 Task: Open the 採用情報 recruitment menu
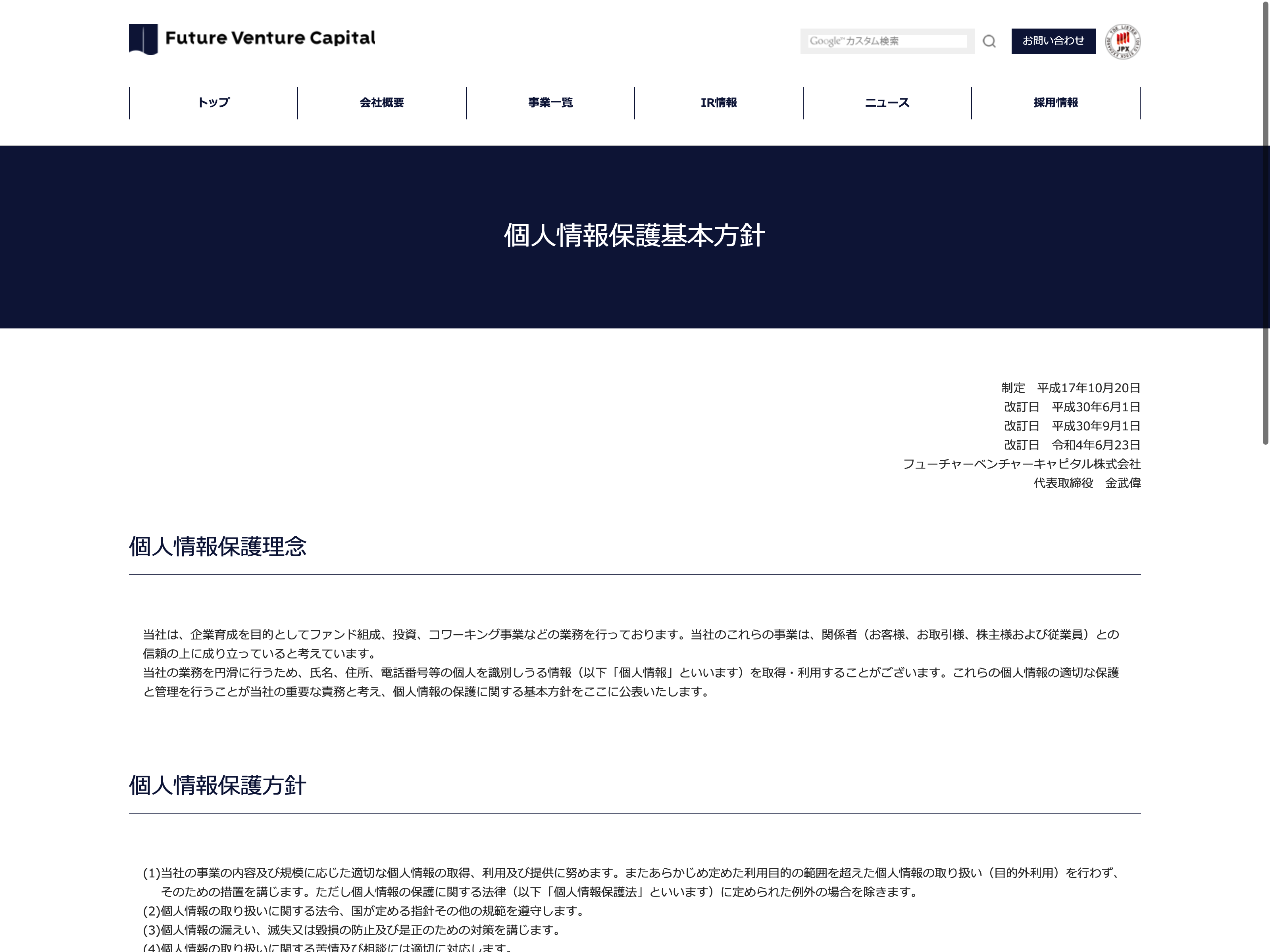pos(1055,103)
